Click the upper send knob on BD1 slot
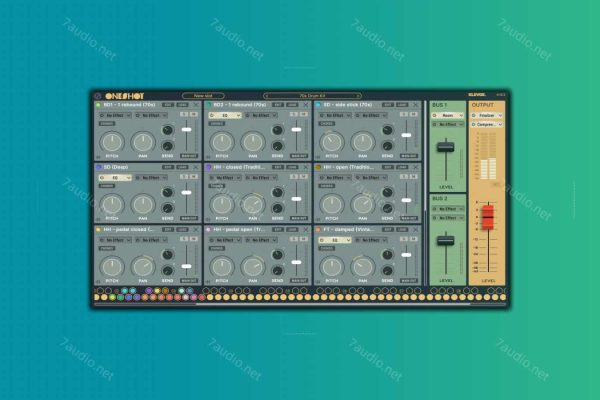 [x=167, y=130]
